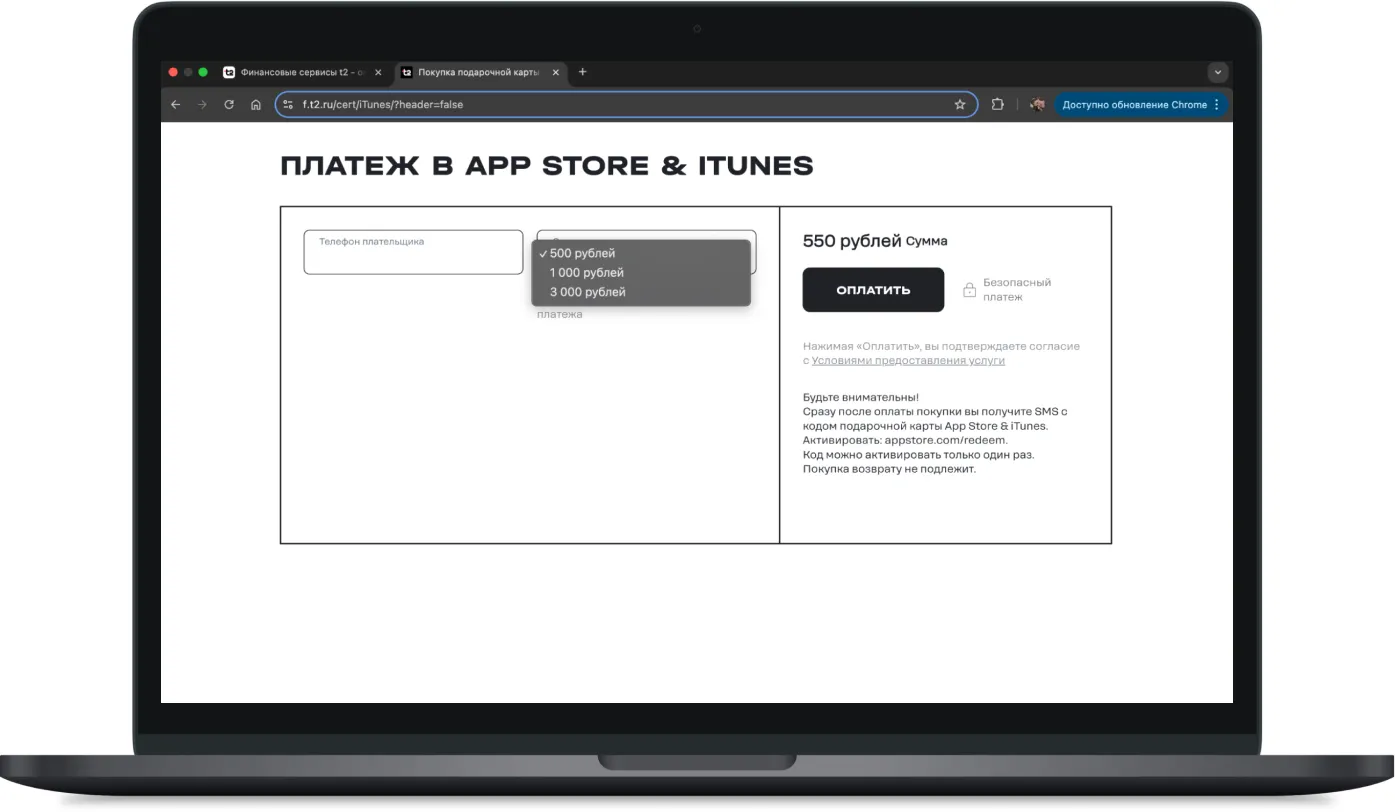Reload the page with the refresh icon

click(x=229, y=105)
